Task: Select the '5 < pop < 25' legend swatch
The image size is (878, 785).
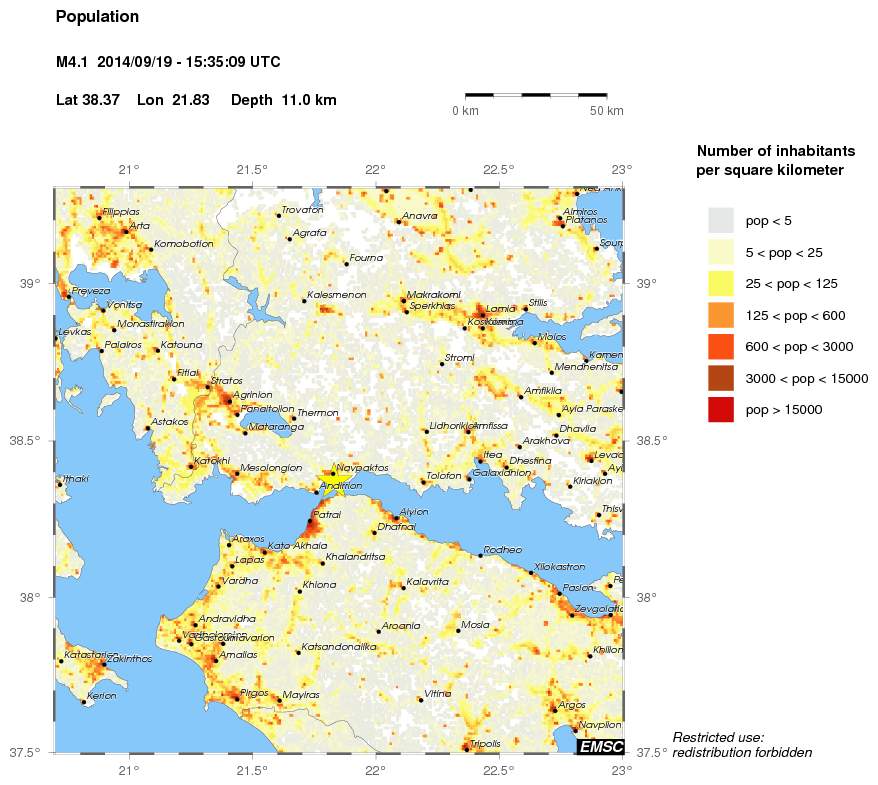Action: pyautogui.click(x=720, y=252)
